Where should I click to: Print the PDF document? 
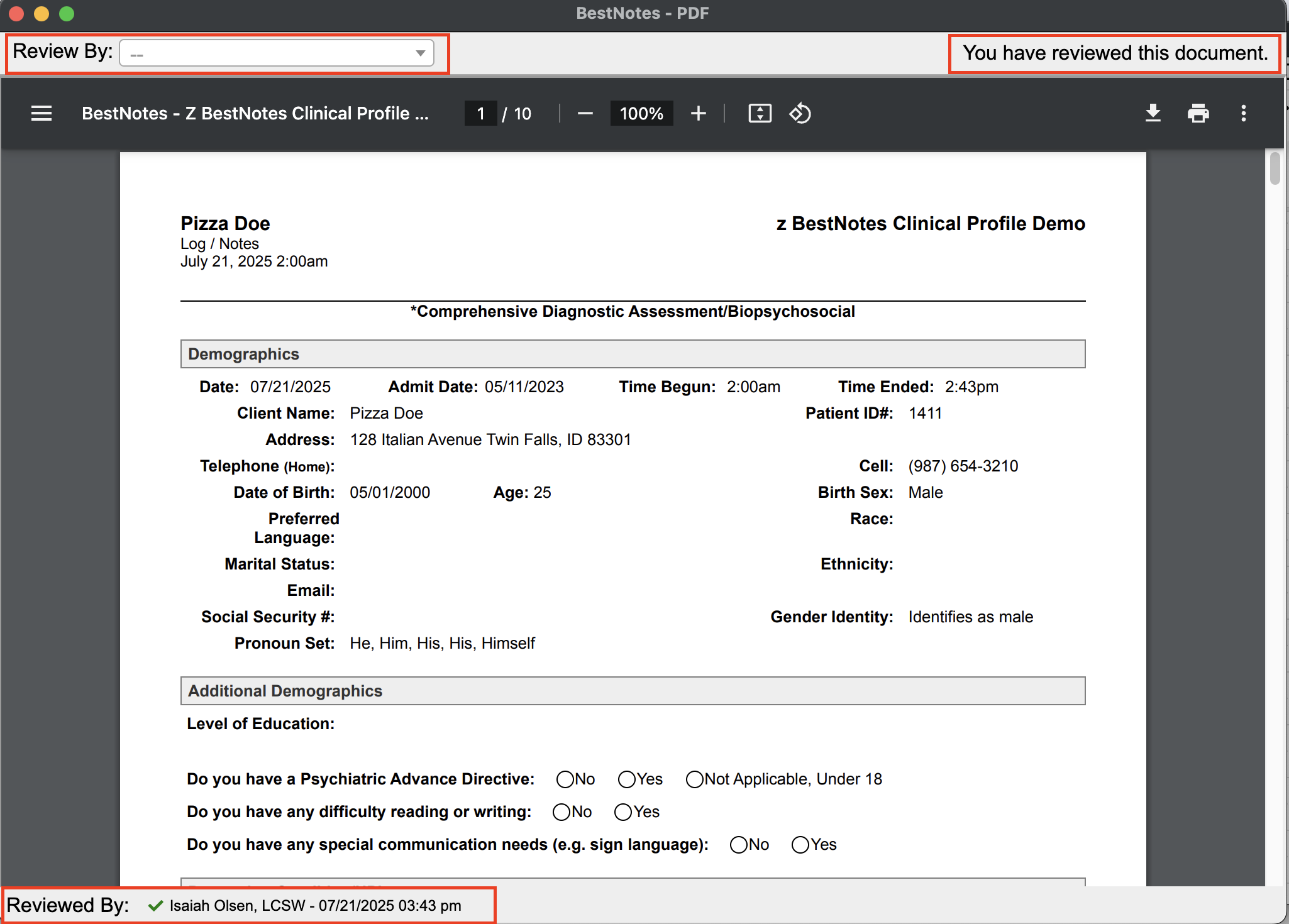(1198, 113)
